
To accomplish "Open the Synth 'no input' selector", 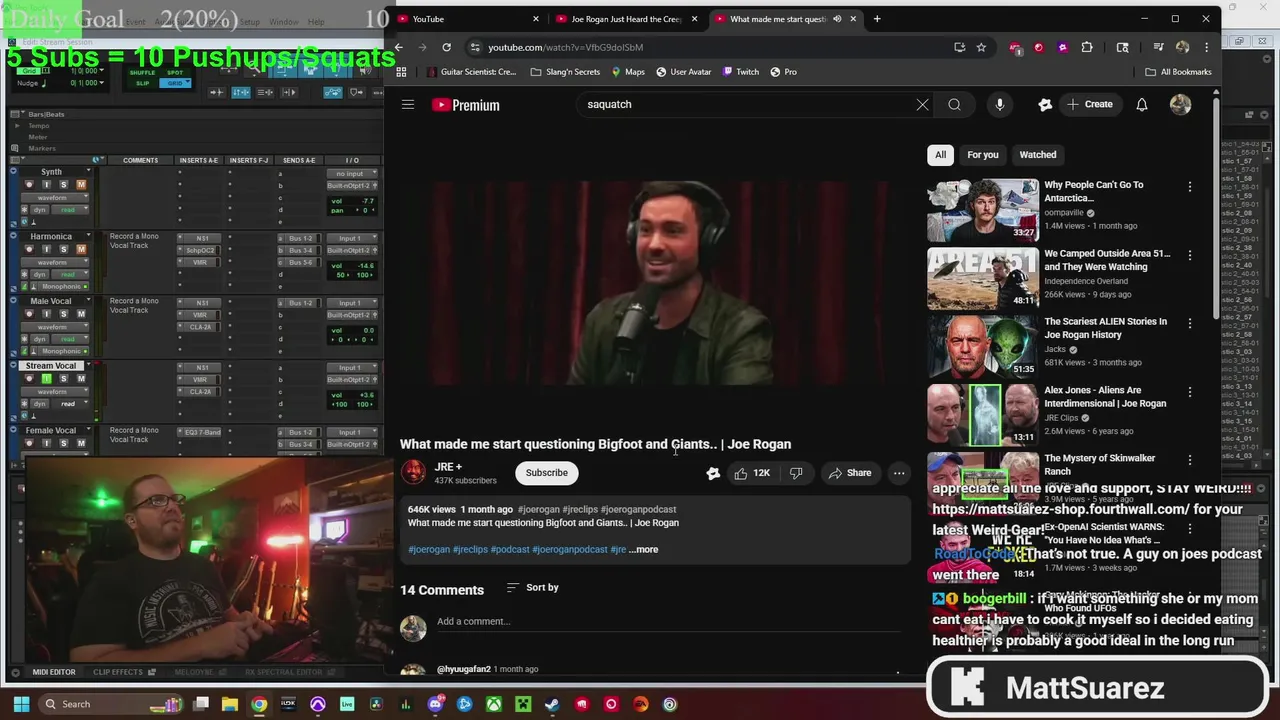I will click(353, 174).
